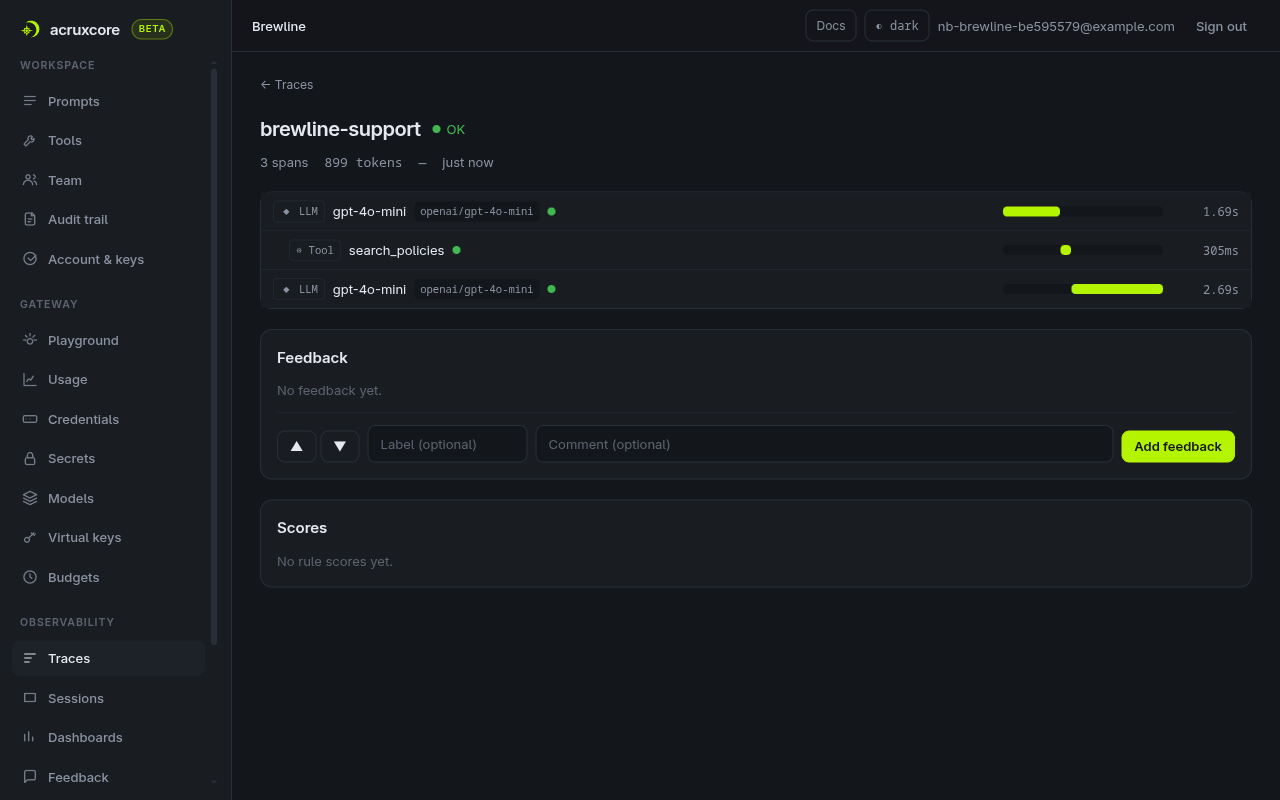This screenshot has height=800, width=1280.
Task: Click the user email nb-brewline-be595579@example.com
Action: click(x=1056, y=26)
